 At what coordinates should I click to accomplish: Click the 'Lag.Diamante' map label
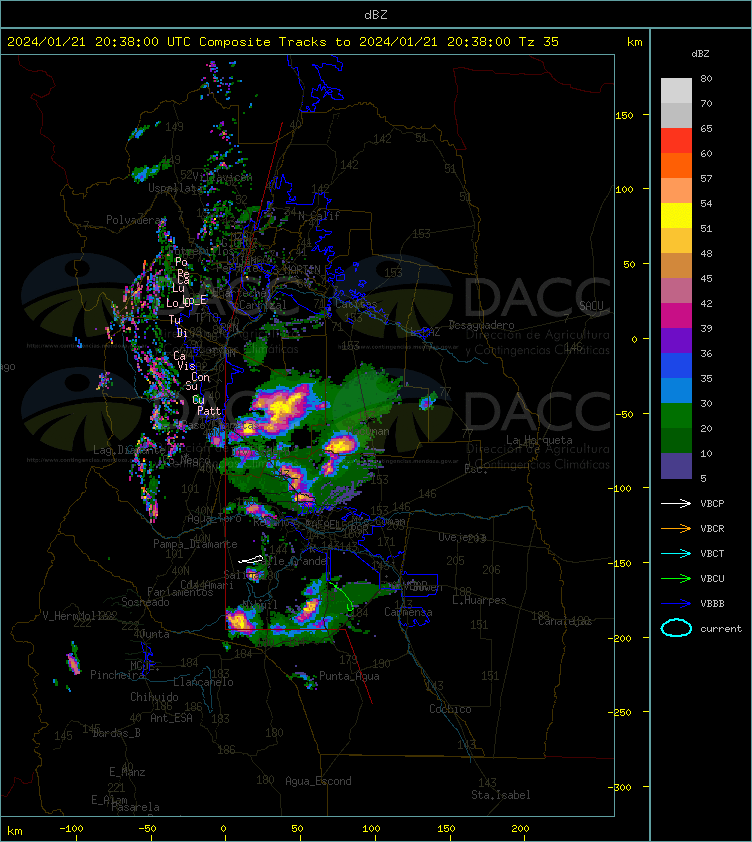(x=129, y=449)
